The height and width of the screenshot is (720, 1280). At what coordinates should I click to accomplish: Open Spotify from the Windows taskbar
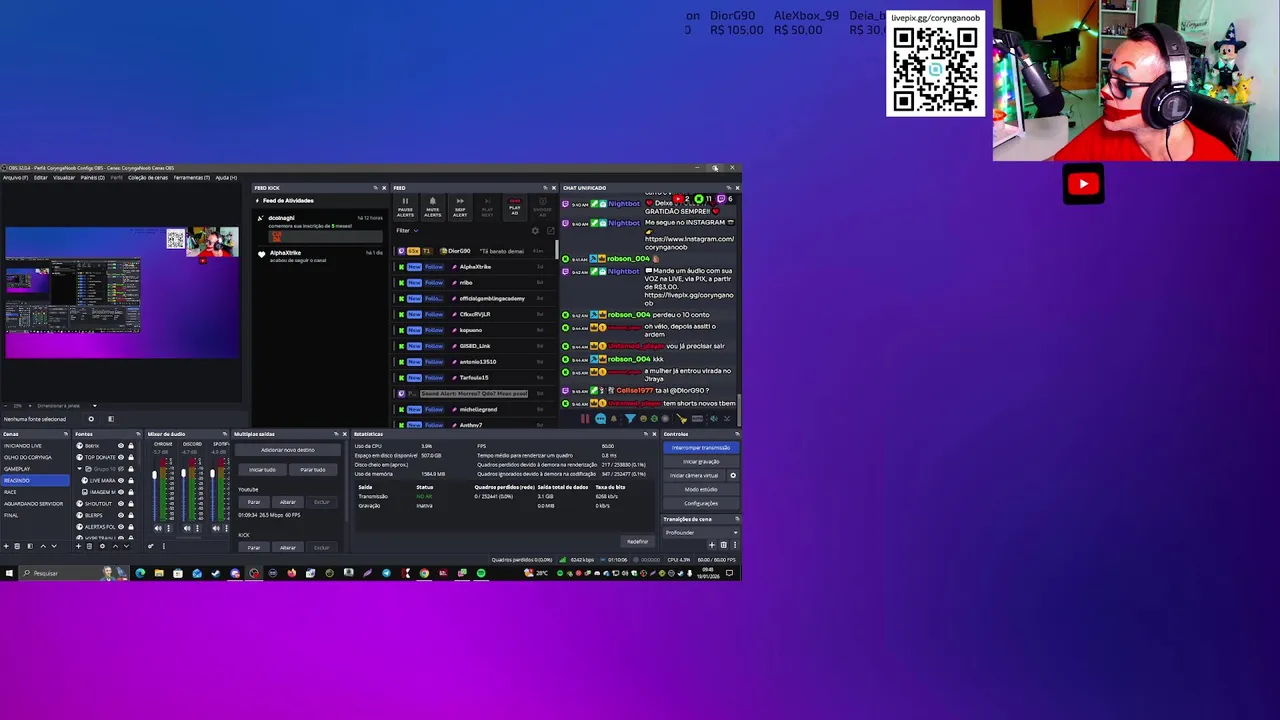pyautogui.click(x=481, y=573)
